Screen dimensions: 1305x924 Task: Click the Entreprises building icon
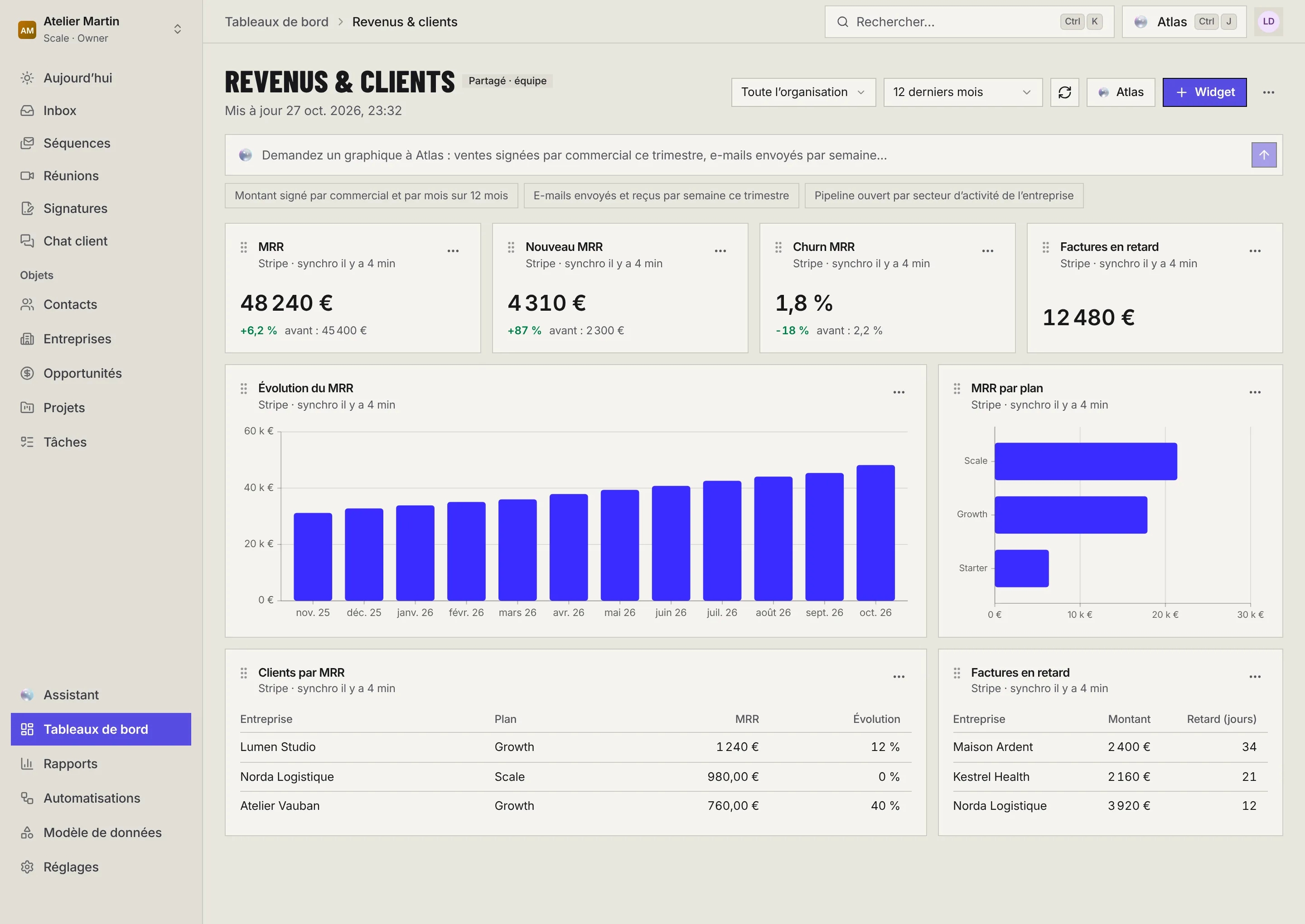click(x=27, y=339)
